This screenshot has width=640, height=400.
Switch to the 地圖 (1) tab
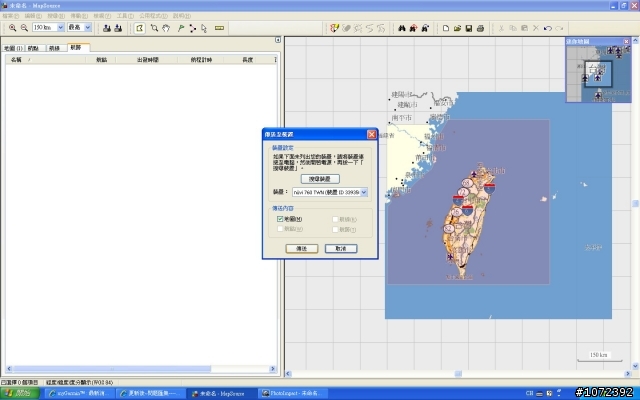(x=13, y=48)
